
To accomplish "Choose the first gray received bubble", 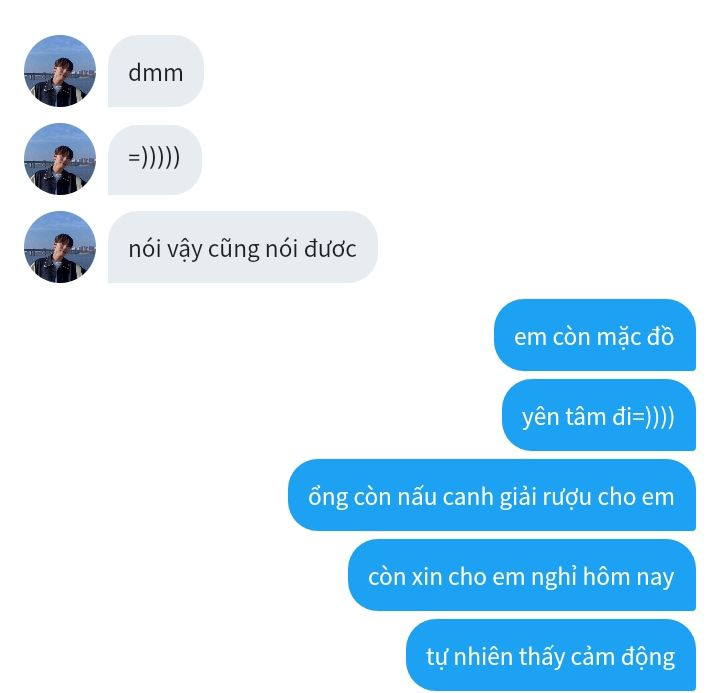I will tap(156, 71).
